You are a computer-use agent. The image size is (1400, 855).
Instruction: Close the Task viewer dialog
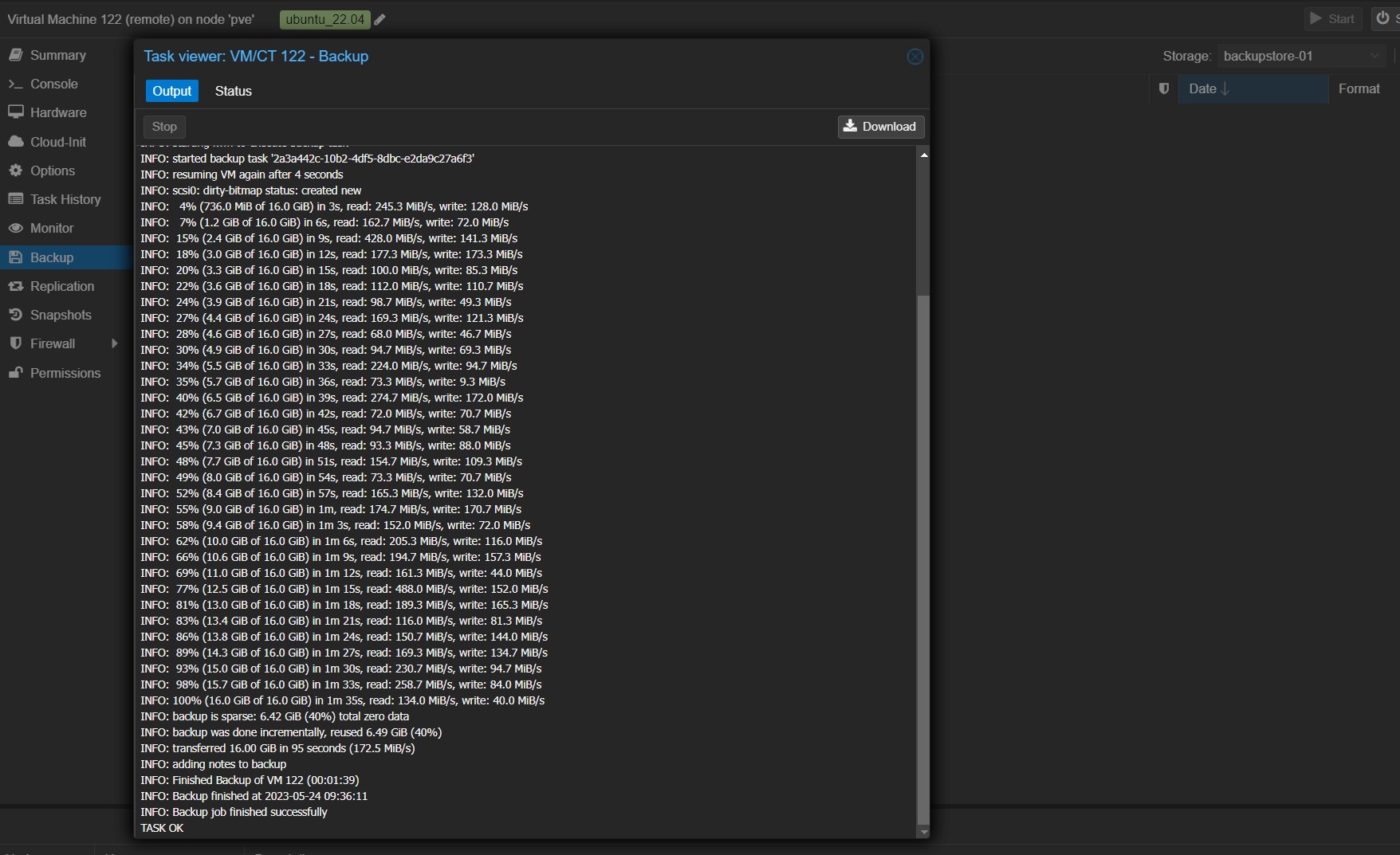pyautogui.click(x=914, y=57)
